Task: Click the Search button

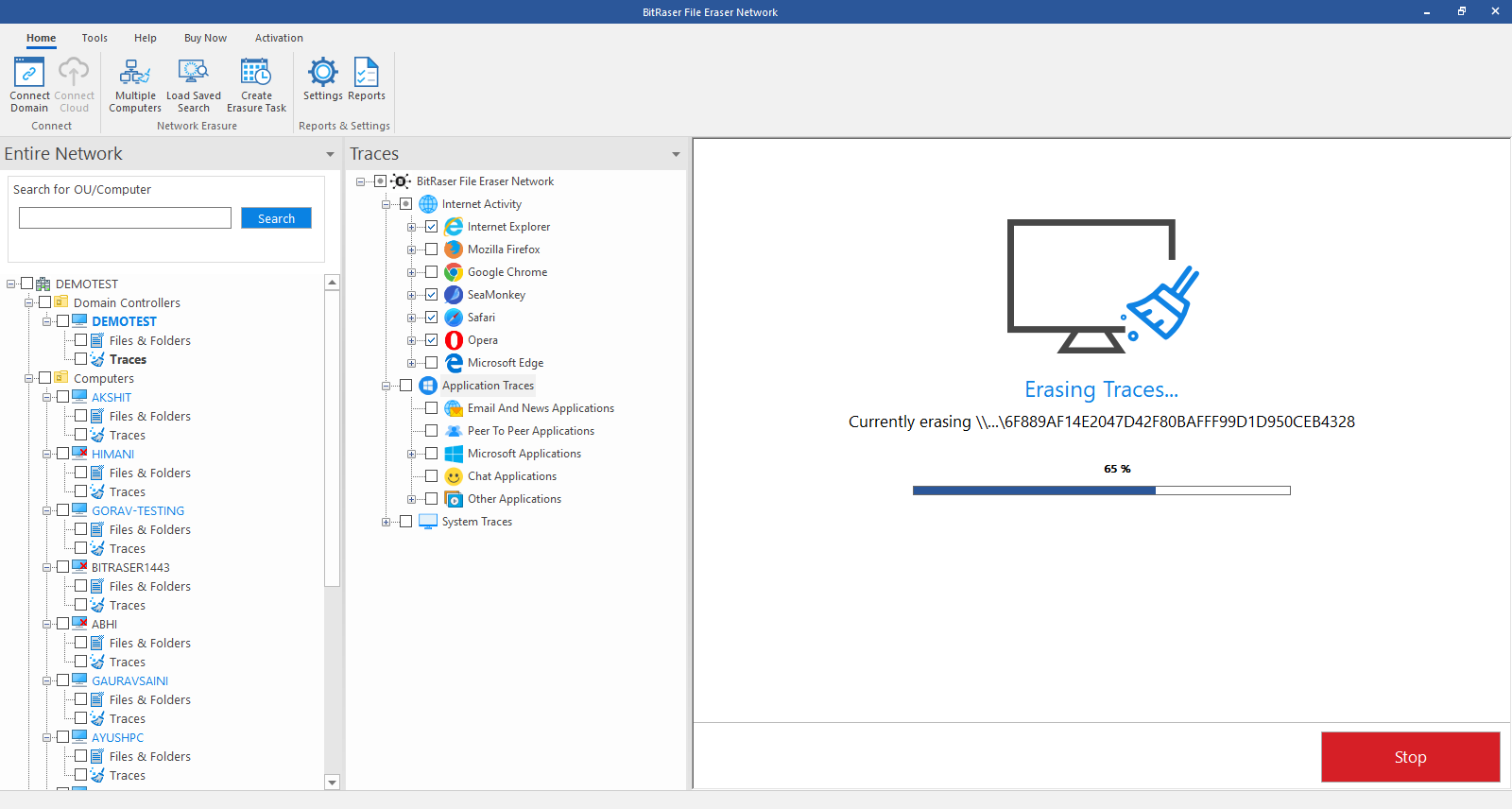Action: point(276,218)
